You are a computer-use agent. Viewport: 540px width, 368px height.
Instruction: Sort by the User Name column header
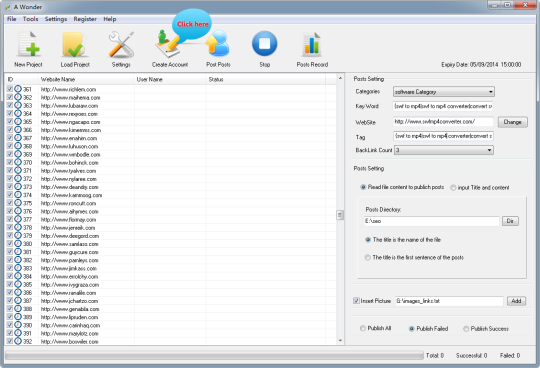coord(170,80)
